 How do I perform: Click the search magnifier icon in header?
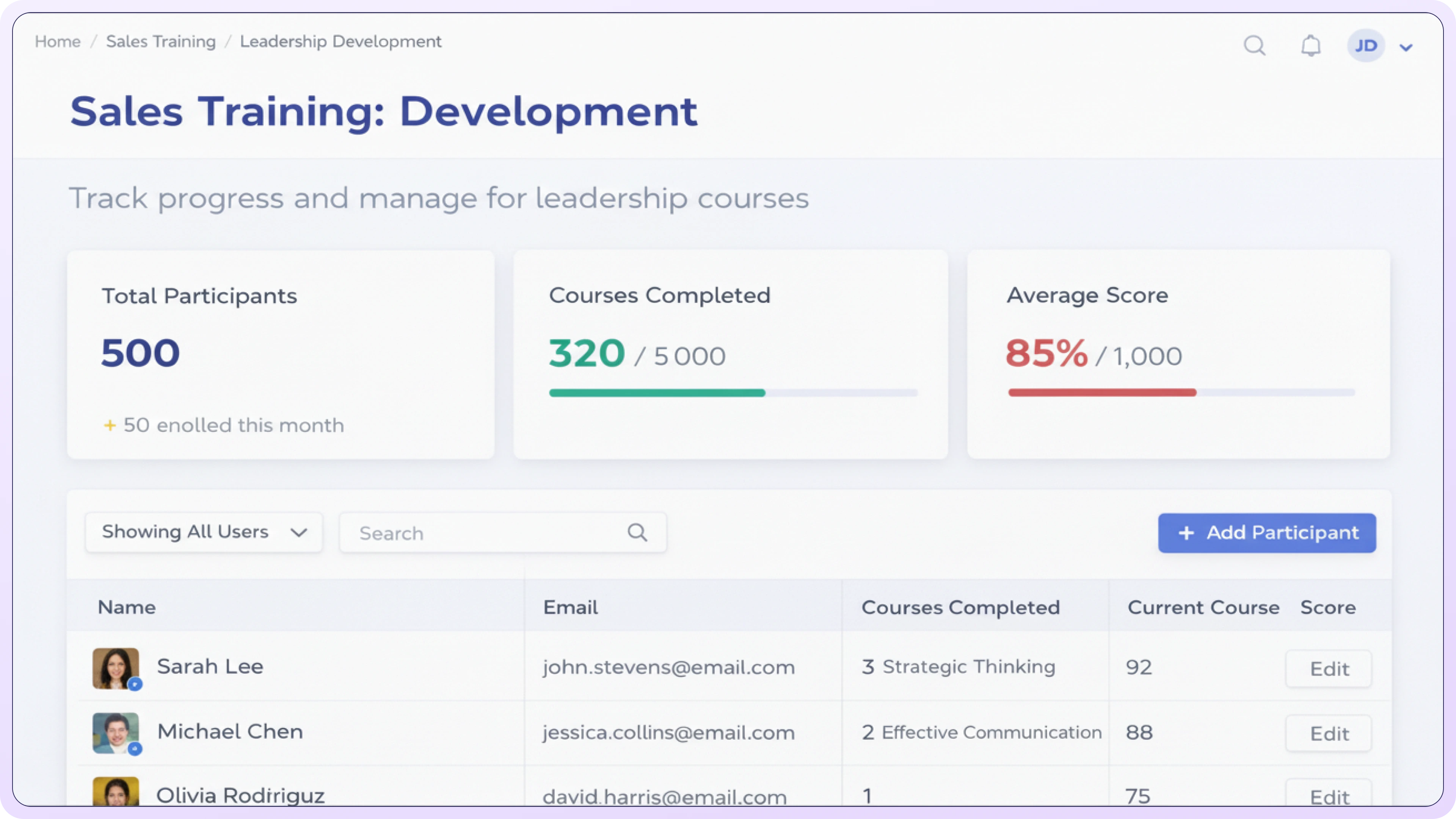(x=1254, y=45)
